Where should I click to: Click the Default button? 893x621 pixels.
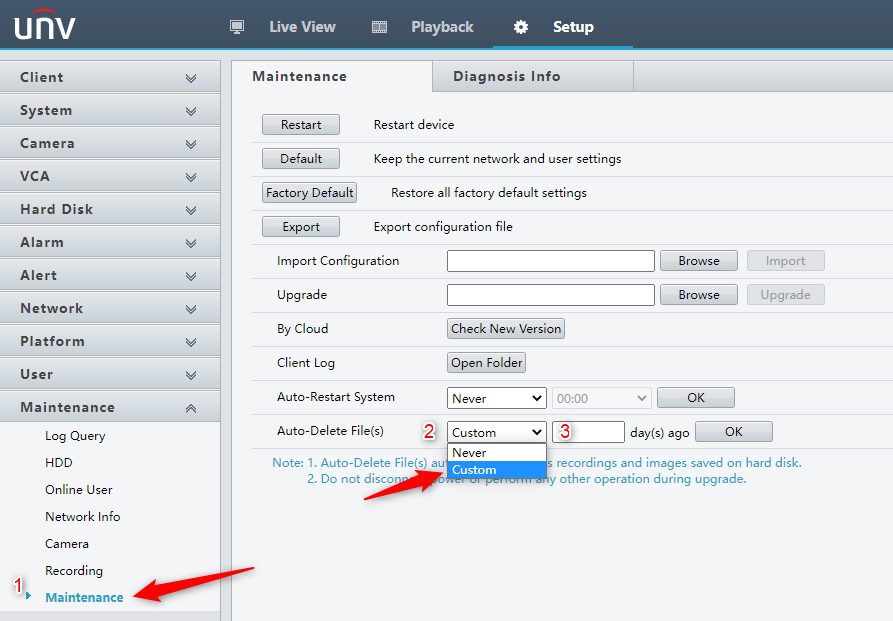point(301,159)
